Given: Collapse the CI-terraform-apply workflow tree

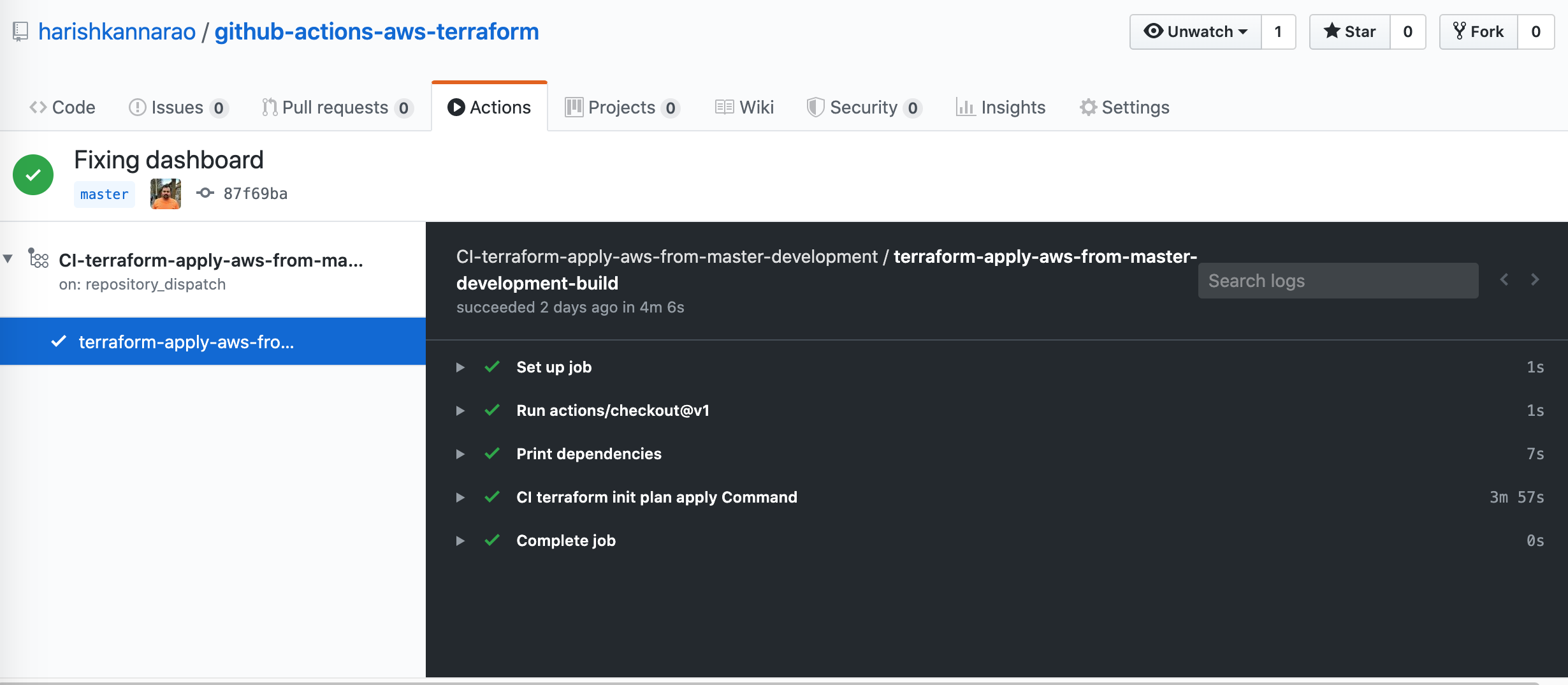Looking at the screenshot, I should (x=8, y=258).
